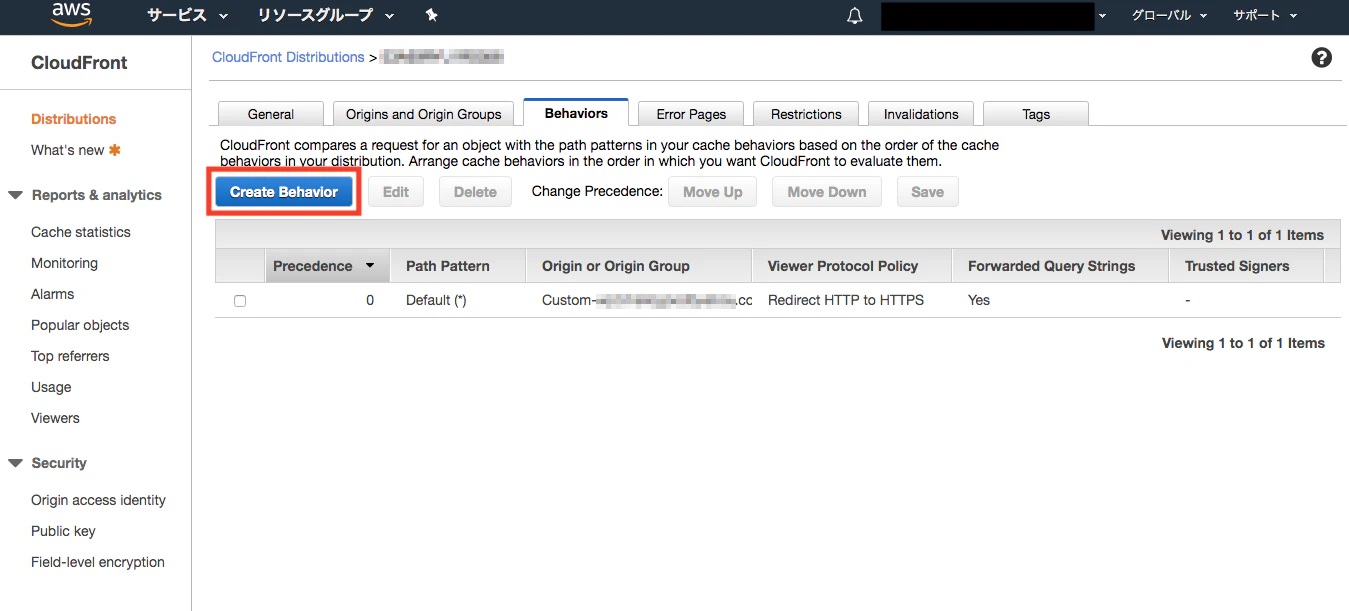Open Origin access identity in sidebar

tap(98, 500)
